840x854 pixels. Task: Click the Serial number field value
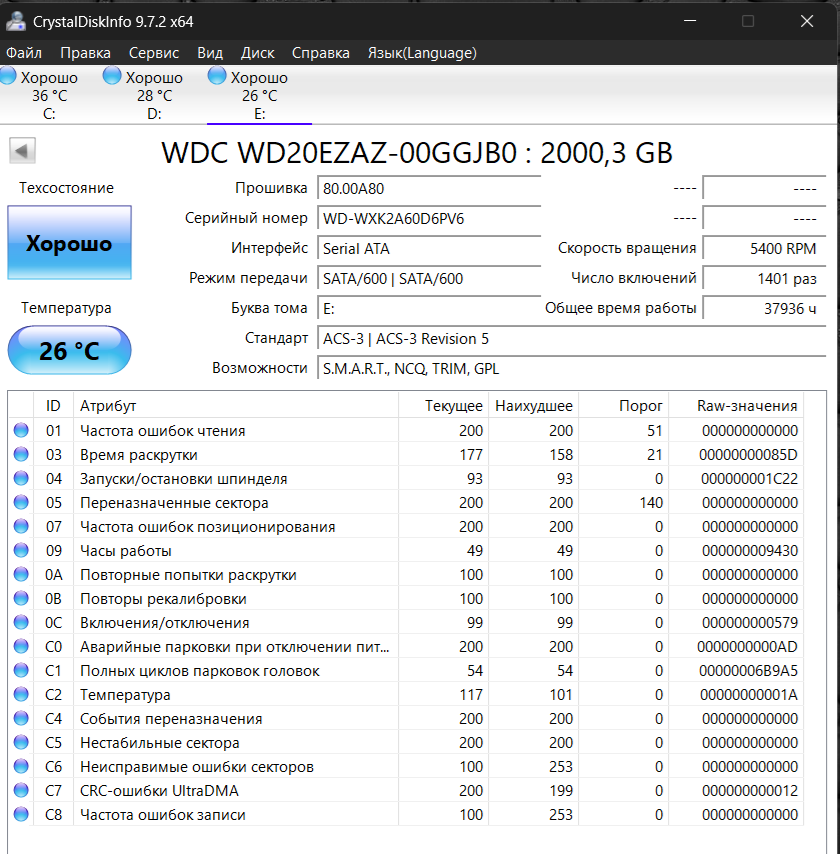[428, 218]
